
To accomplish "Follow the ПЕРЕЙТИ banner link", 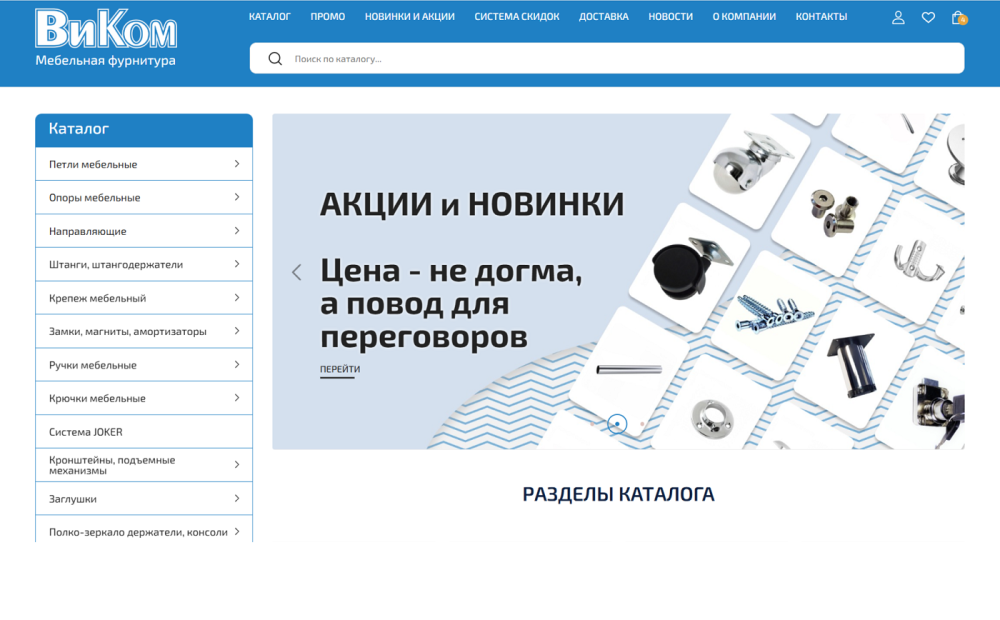I will 339,369.
